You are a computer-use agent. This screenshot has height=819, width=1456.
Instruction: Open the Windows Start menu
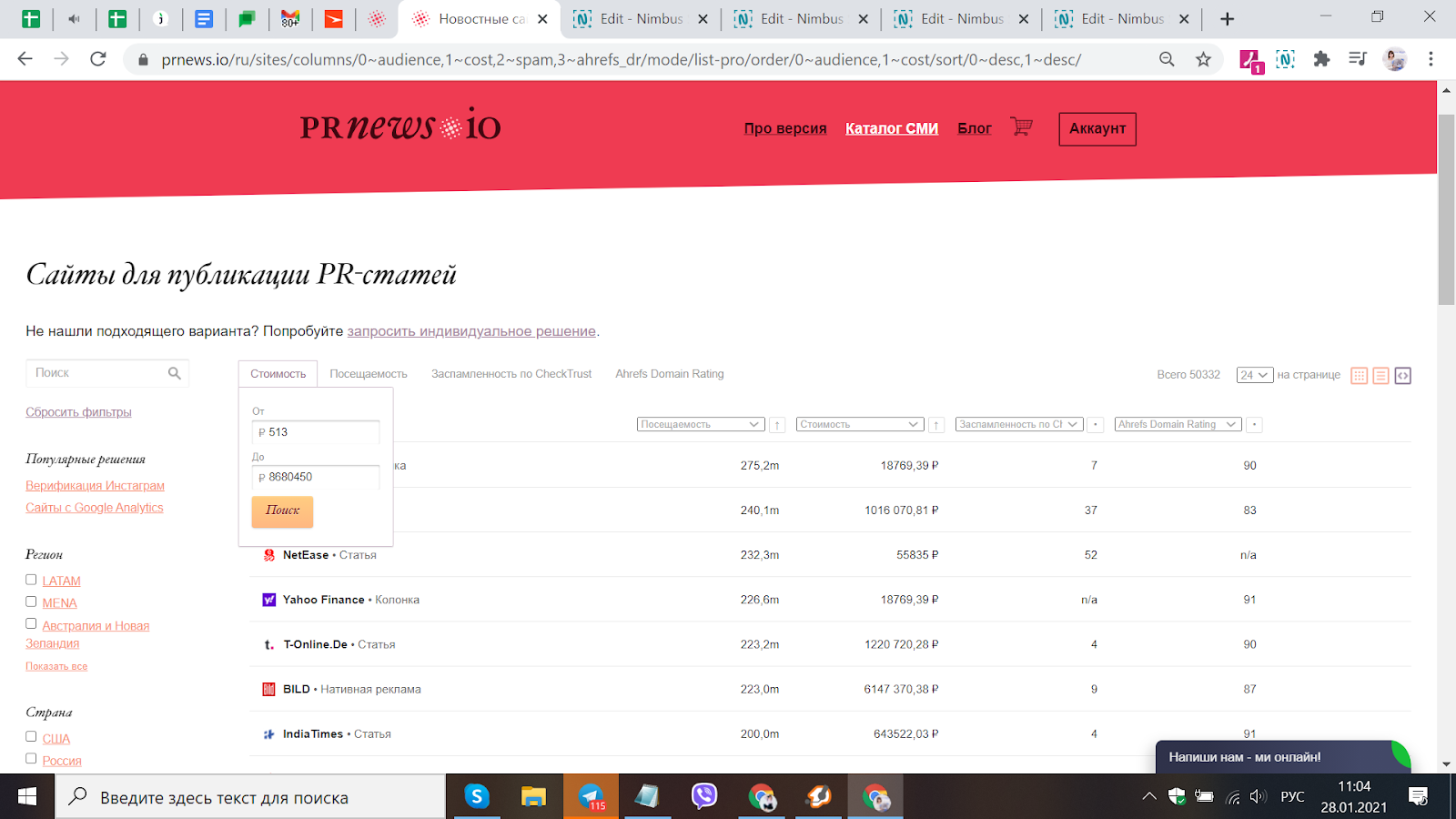click(x=27, y=797)
